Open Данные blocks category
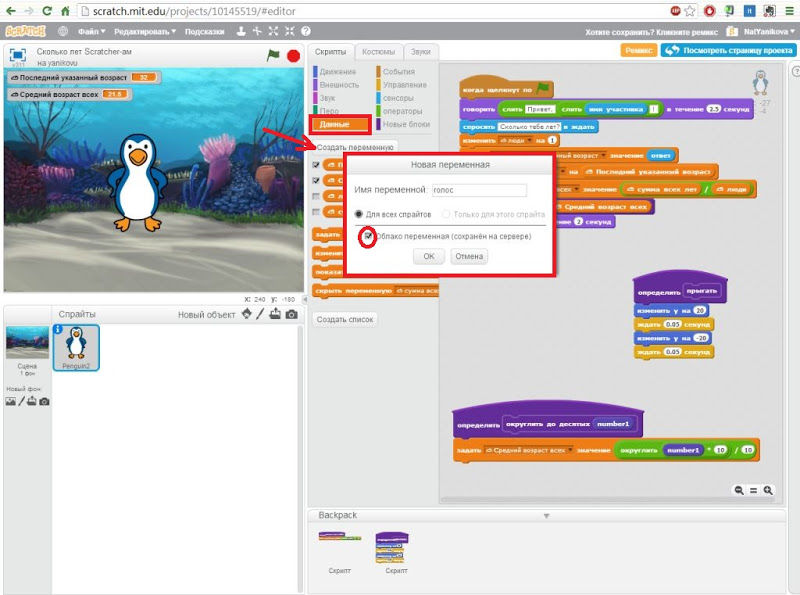800x595 pixels. pyautogui.click(x=340, y=124)
